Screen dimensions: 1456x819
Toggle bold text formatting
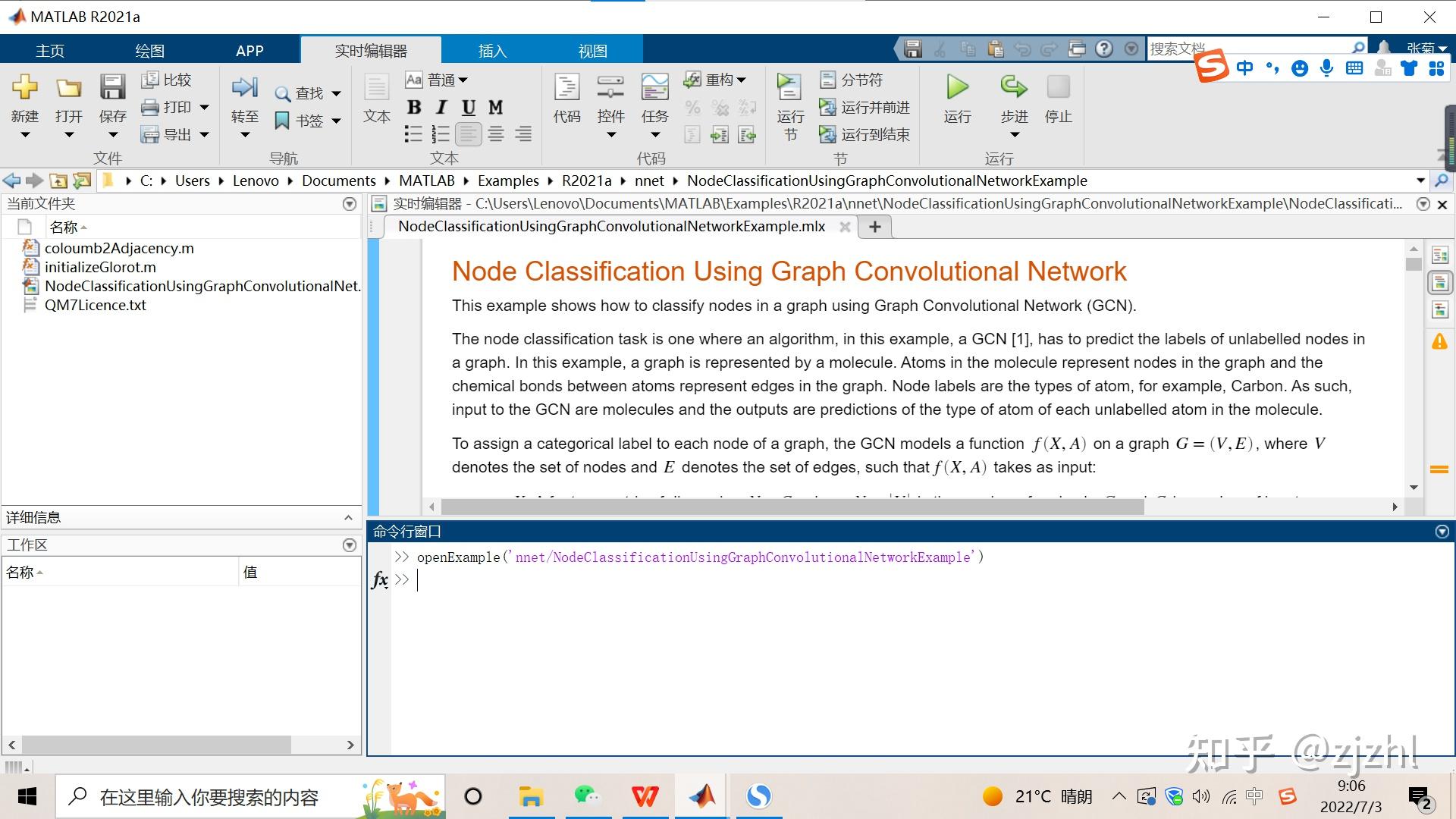click(414, 108)
